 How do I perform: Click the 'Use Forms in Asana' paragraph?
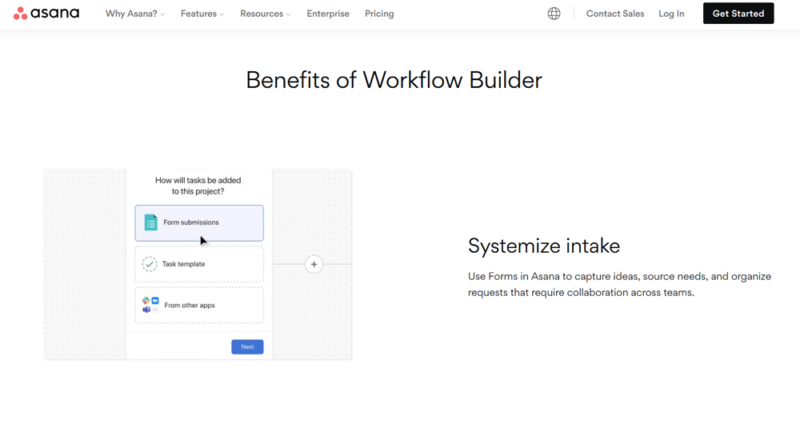click(619, 284)
